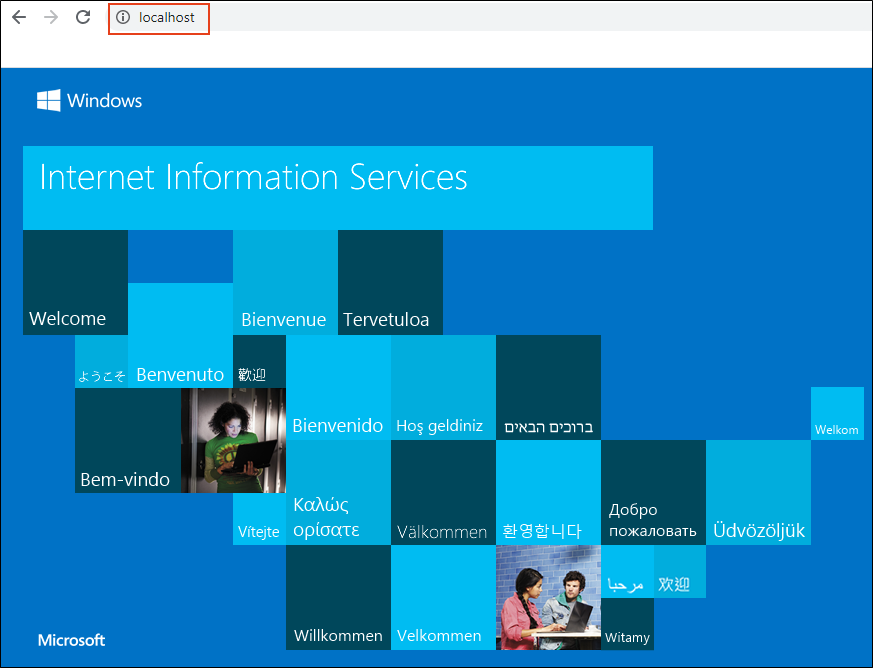The image size is (873, 668).
Task: Reload the localhost page
Action: [83, 17]
